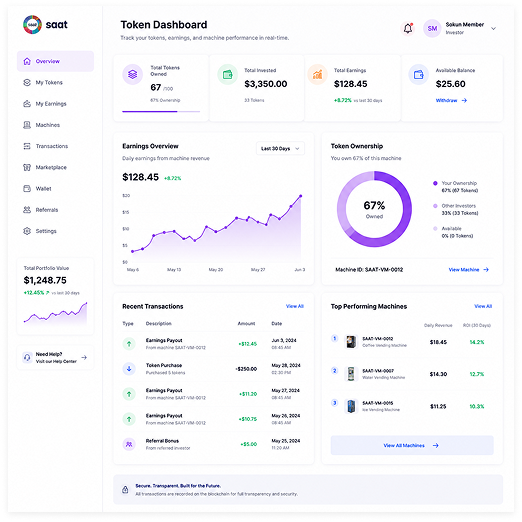Screen dimensions: 522x522
Task: Click the $14.30 daily revenue value
Action: tap(438, 374)
